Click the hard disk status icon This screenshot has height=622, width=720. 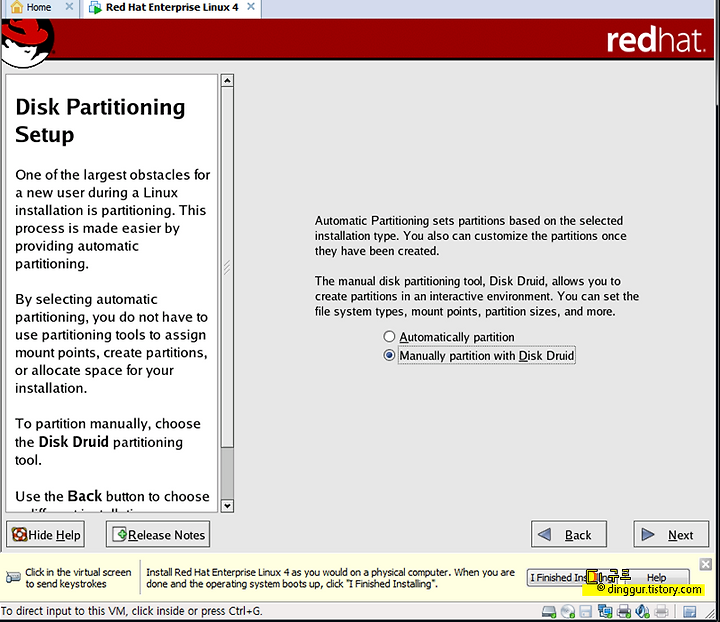(549, 612)
